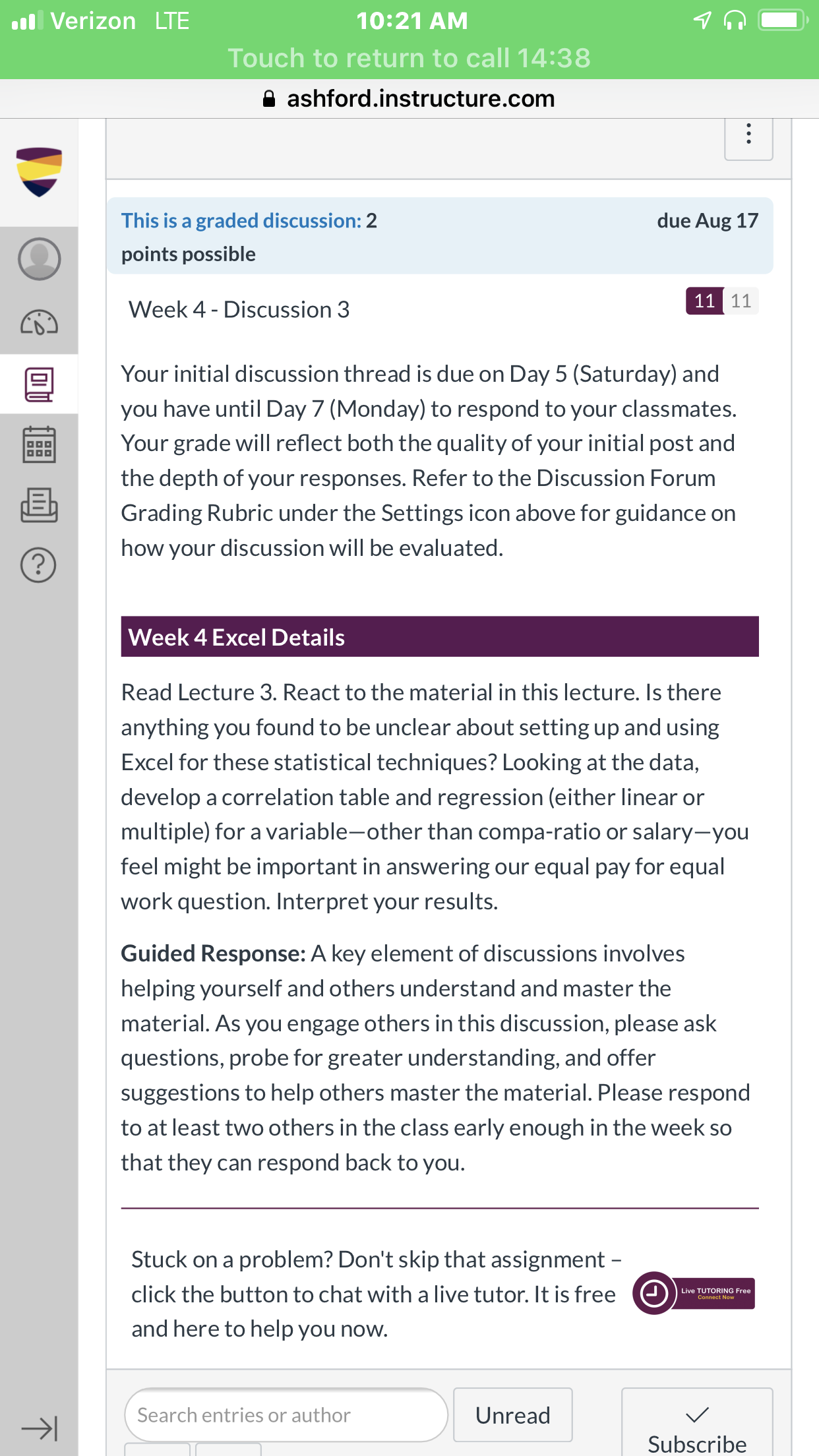Image resolution: width=819 pixels, height=1456 pixels.
Task: Toggle the Subscribe checkmark button
Action: (x=697, y=1424)
